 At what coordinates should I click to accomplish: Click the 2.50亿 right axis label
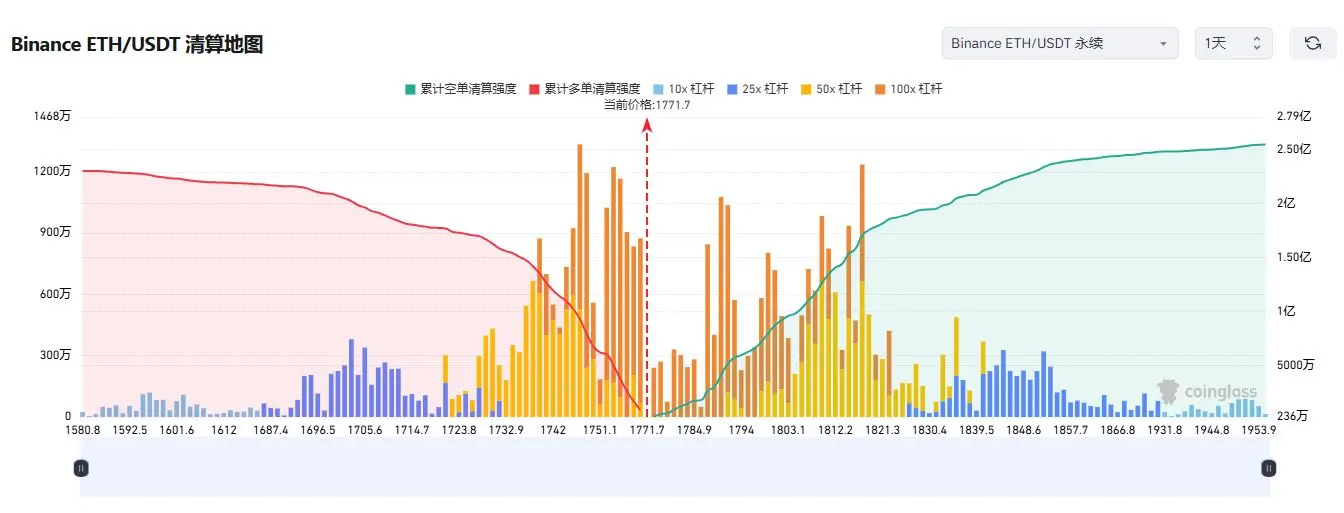coord(1294,149)
